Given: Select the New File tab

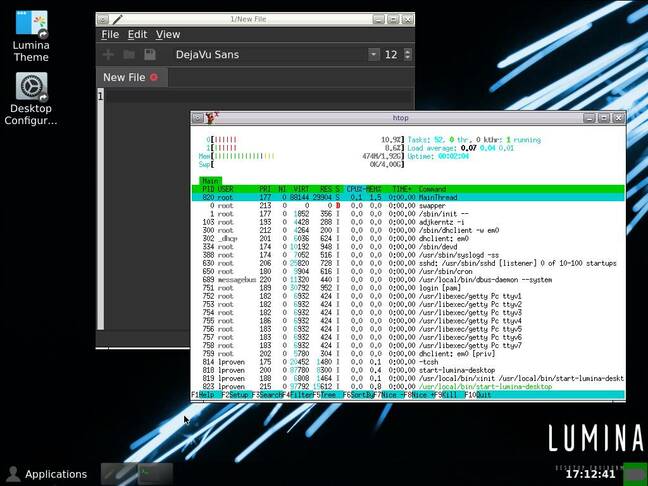Looking at the screenshot, I should [131, 77].
